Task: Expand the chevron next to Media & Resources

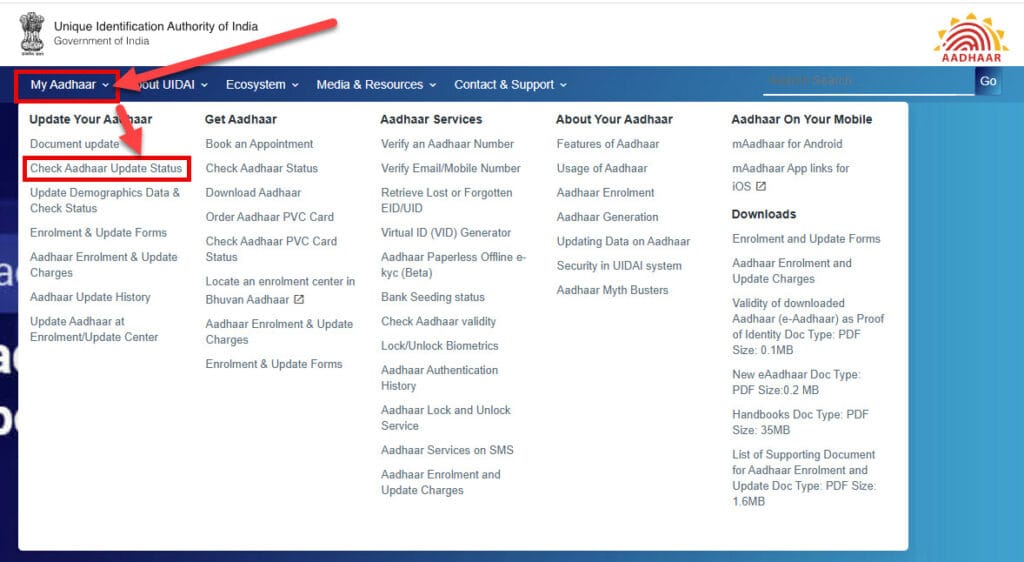Action: [432, 86]
